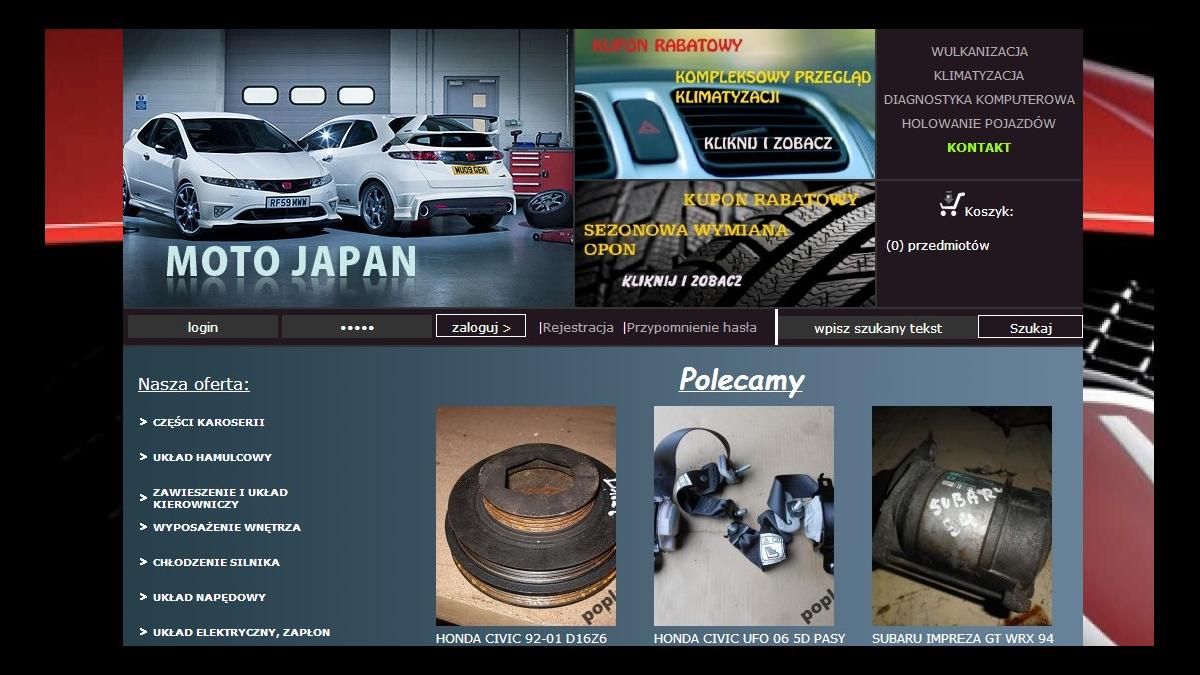Viewport: 1200px width, 675px height.
Task: Open the Nasza oferta heading link
Action: click(x=194, y=384)
